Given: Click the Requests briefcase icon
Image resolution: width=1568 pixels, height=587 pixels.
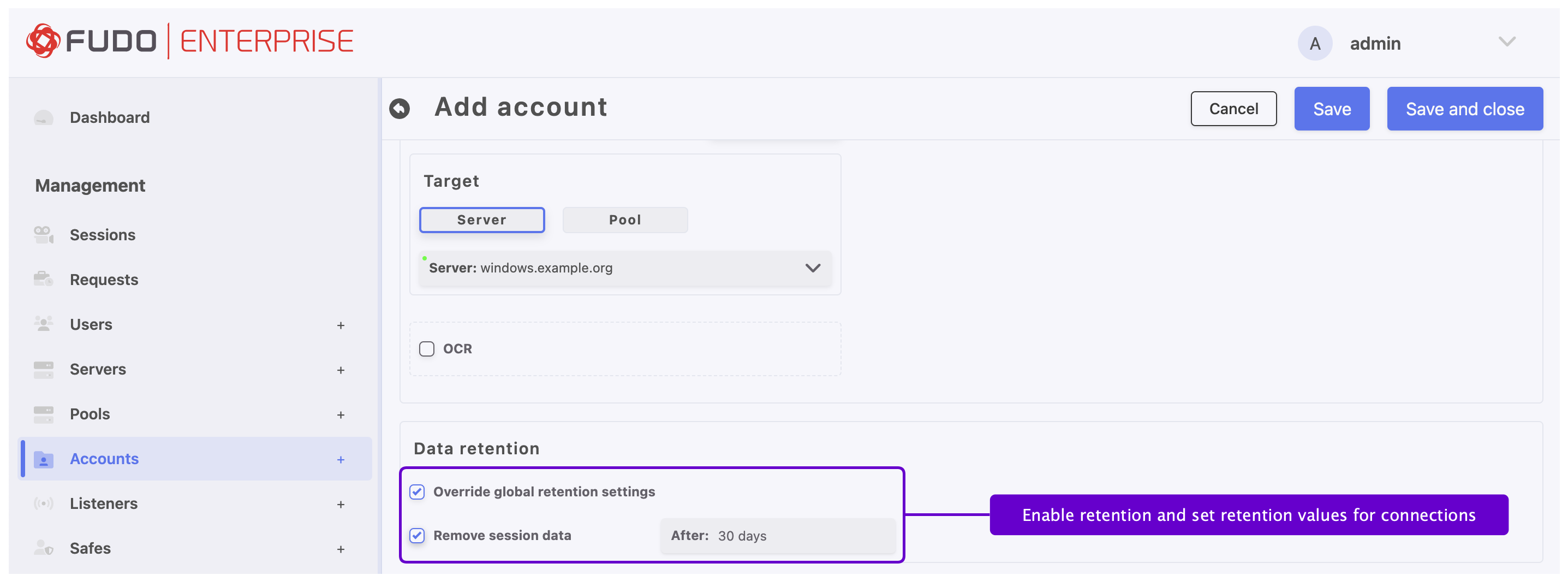Looking at the screenshot, I should click(x=43, y=280).
